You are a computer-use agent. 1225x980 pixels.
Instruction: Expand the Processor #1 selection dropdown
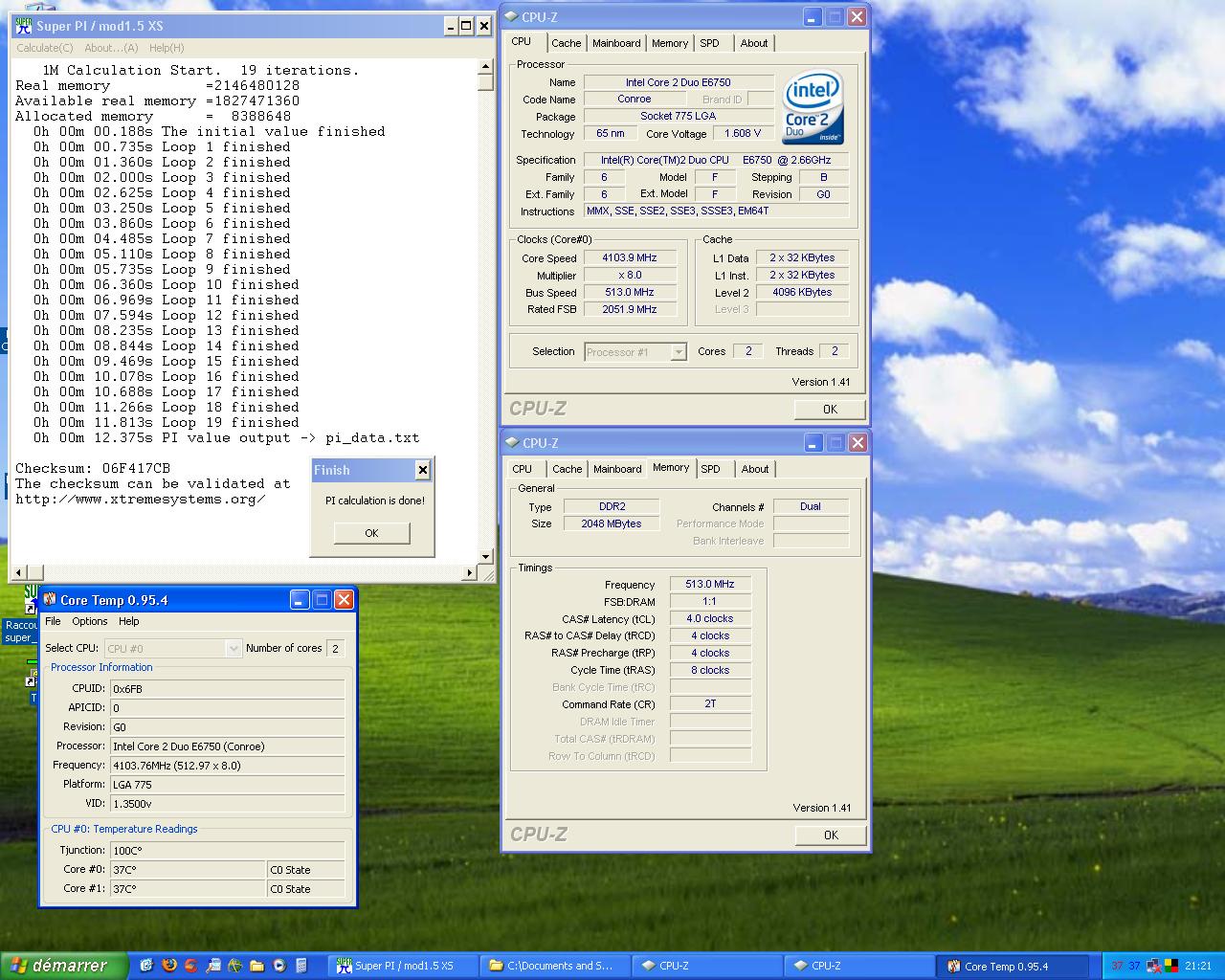(678, 352)
